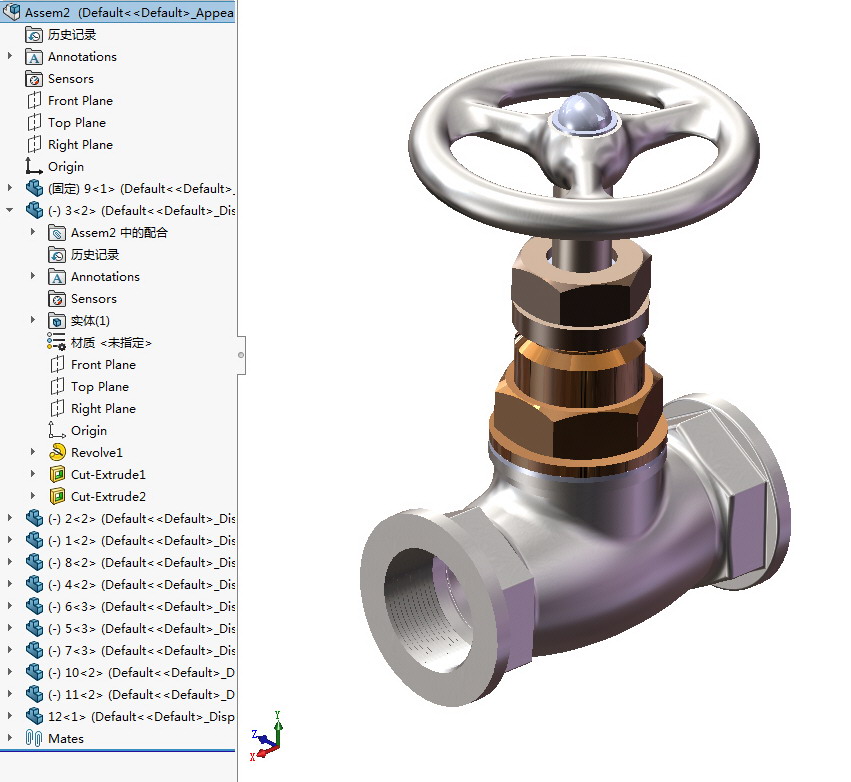Viewport: 851px width, 782px height.
Task: Select the assembly Right Plane icon
Action: [x=34, y=145]
